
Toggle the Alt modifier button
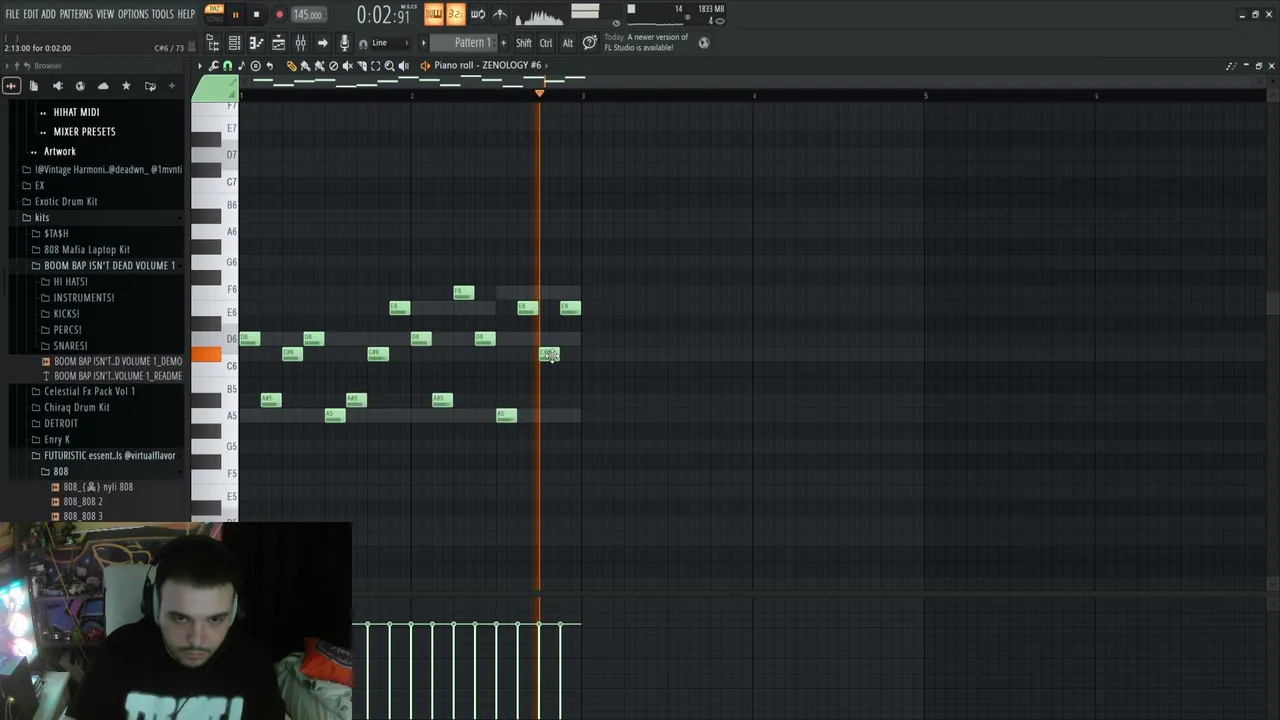click(568, 43)
